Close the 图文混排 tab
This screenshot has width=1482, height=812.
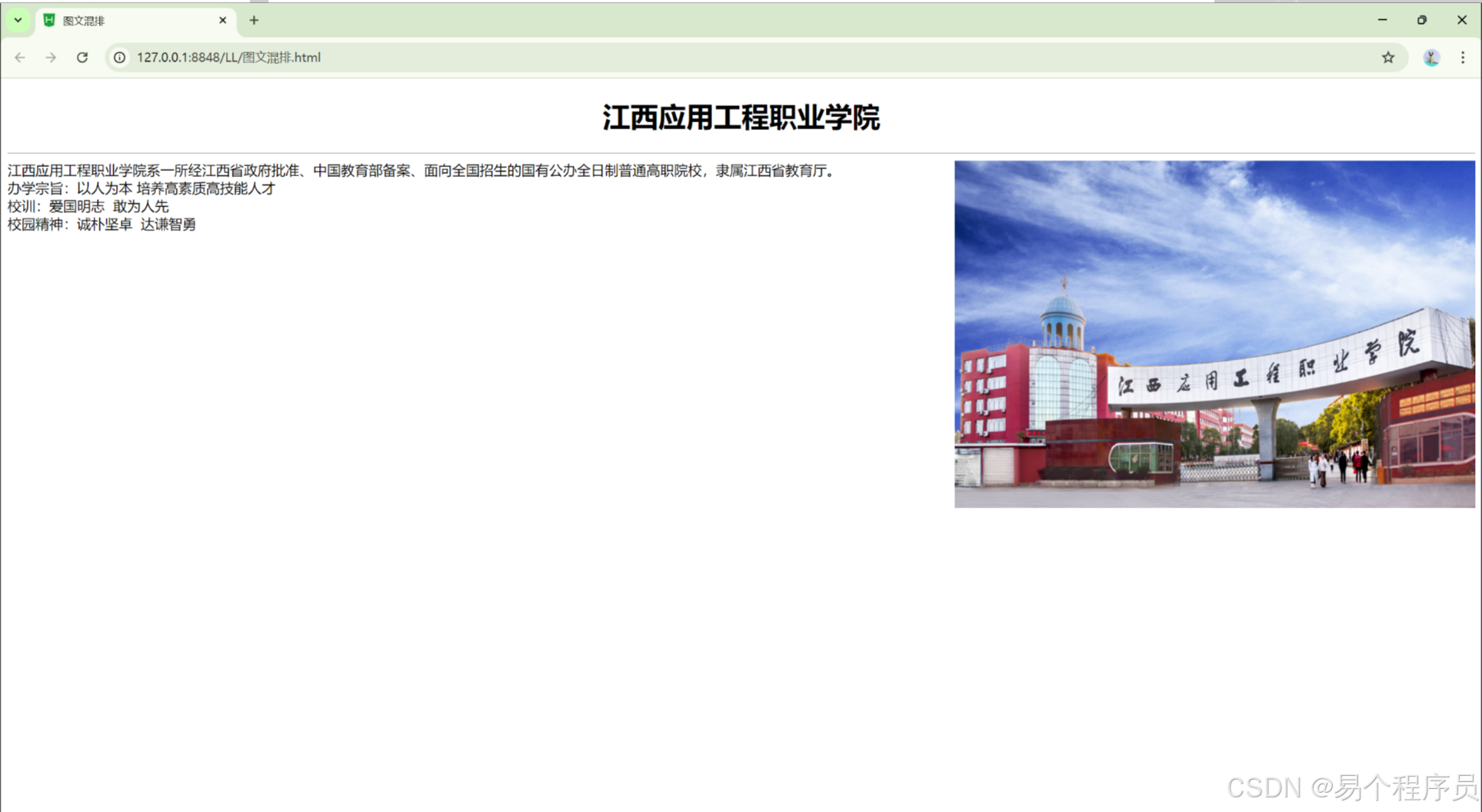pyautogui.click(x=223, y=21)
